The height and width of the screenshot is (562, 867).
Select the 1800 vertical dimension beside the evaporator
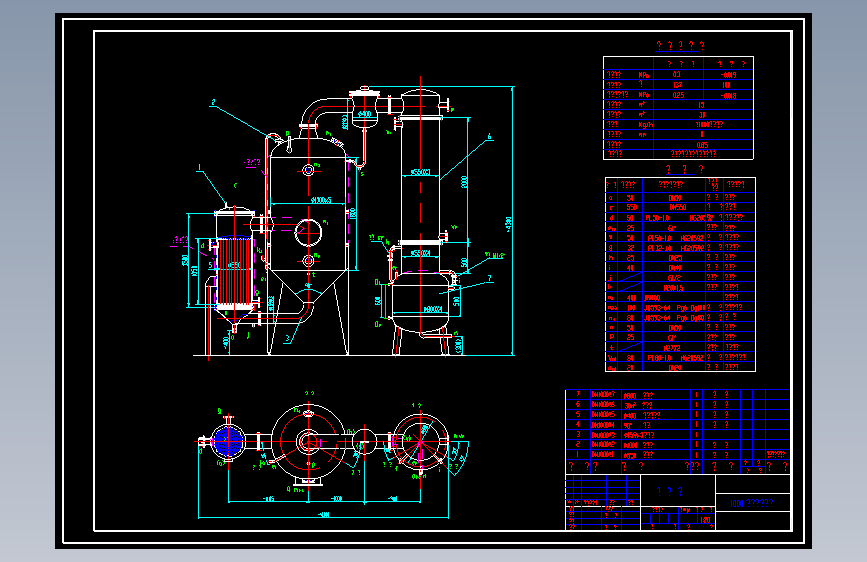pyautogui.click(x=353, y=213)
